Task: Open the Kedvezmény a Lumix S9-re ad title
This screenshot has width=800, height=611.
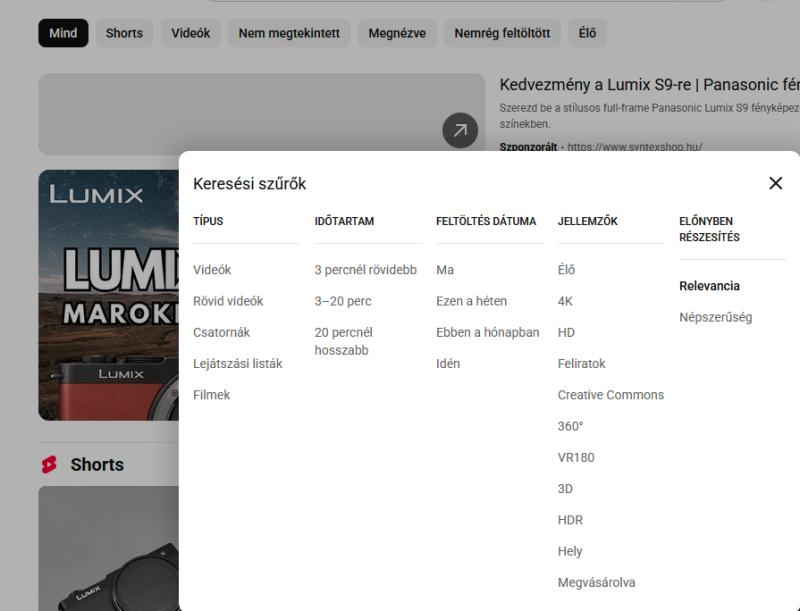Action: [649, 85]
